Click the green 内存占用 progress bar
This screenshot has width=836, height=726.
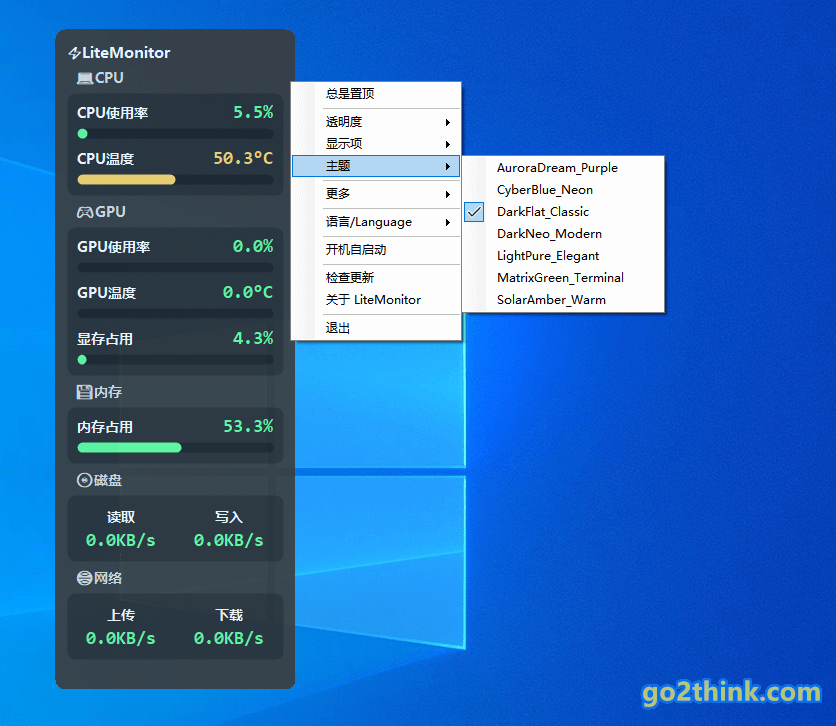[175, 448]
